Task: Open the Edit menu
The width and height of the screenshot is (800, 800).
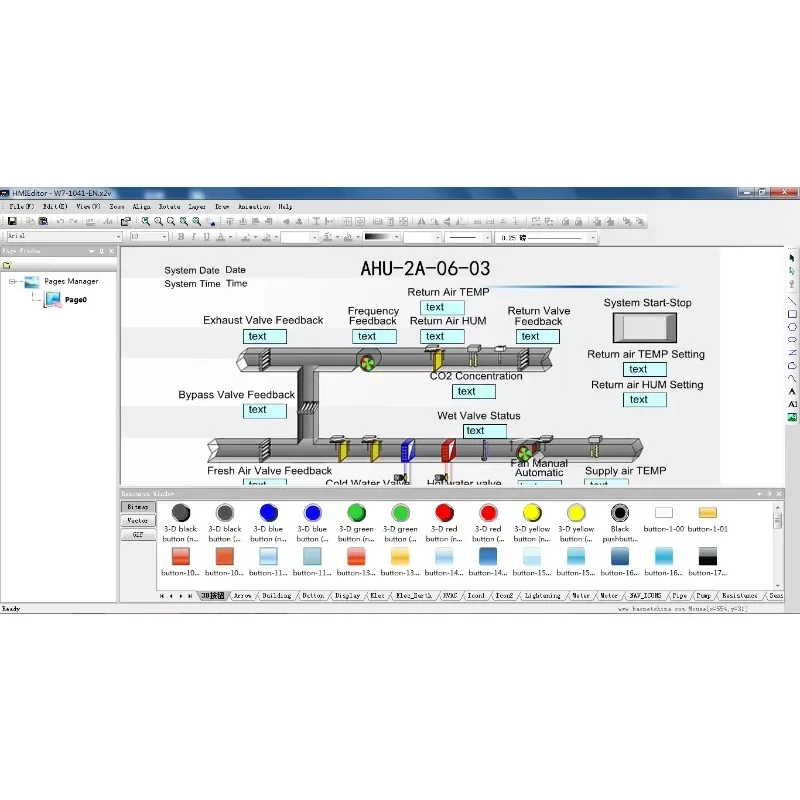Action: (55, 207)
